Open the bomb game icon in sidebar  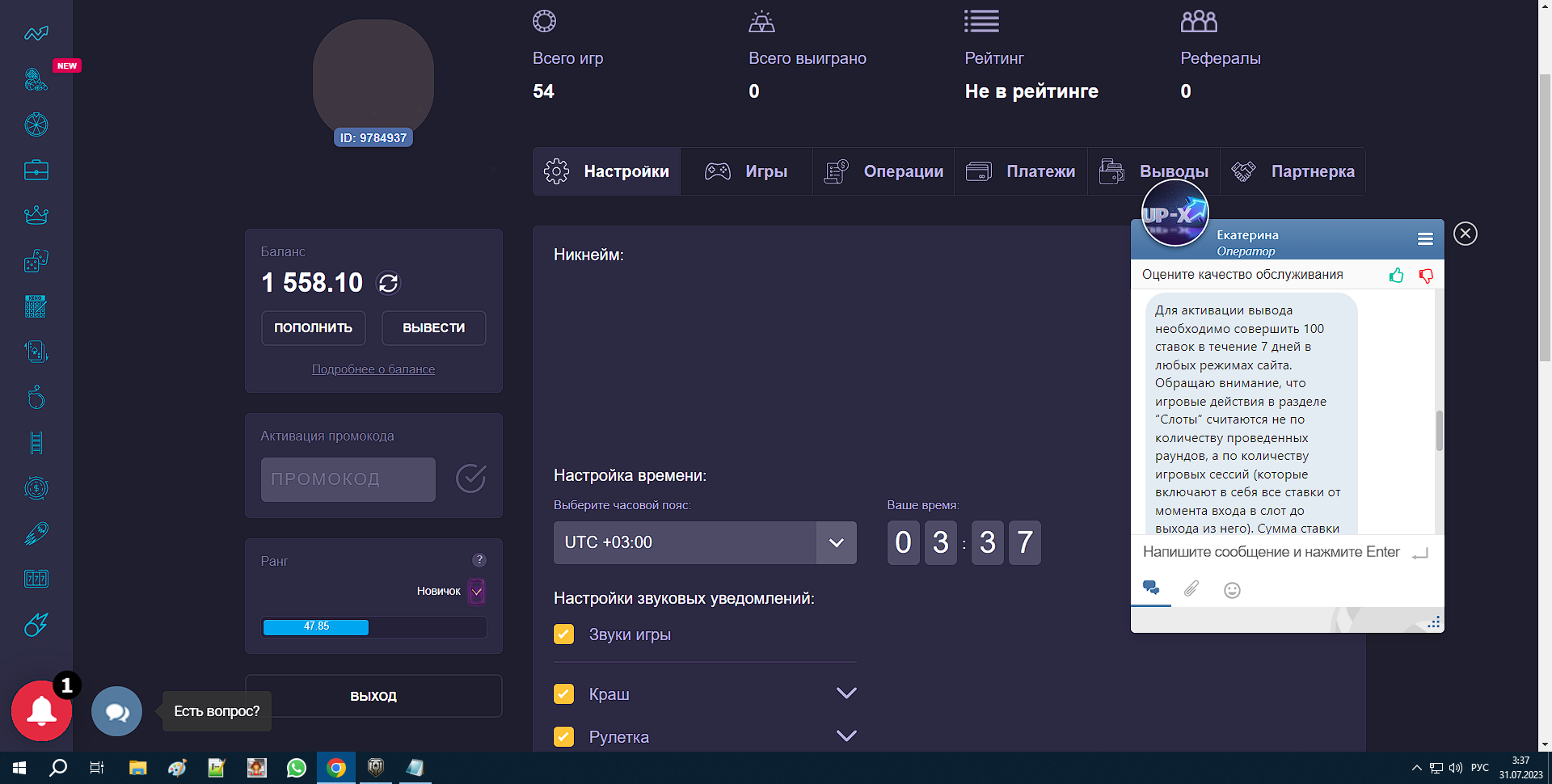coord(36,397)
